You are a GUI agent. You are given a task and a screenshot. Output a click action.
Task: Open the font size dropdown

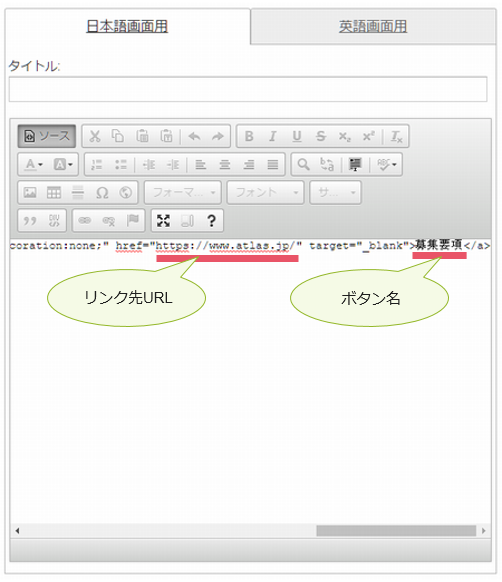[336, 193]
